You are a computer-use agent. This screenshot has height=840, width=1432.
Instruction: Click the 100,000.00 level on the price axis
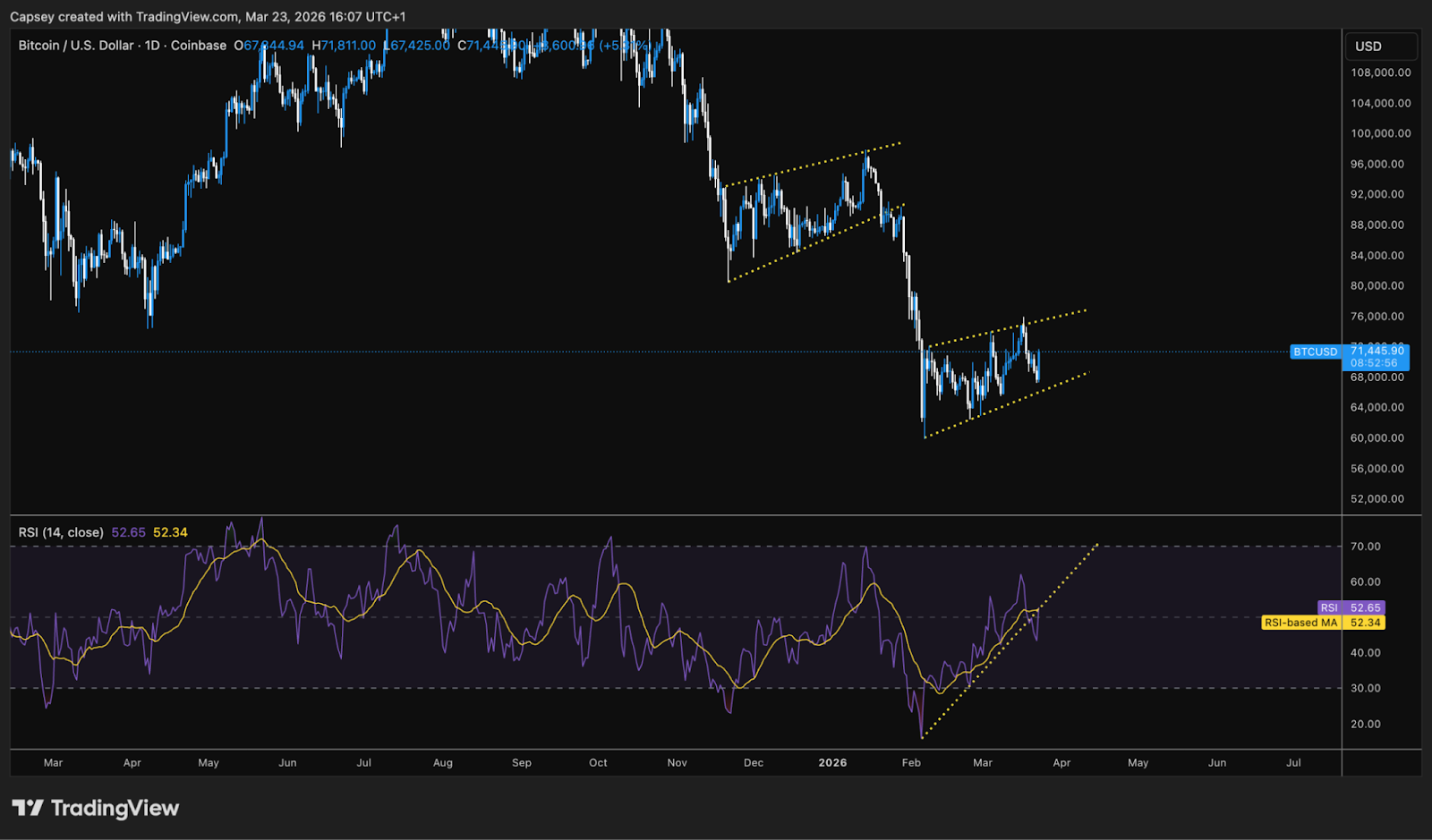point(1380,133)
